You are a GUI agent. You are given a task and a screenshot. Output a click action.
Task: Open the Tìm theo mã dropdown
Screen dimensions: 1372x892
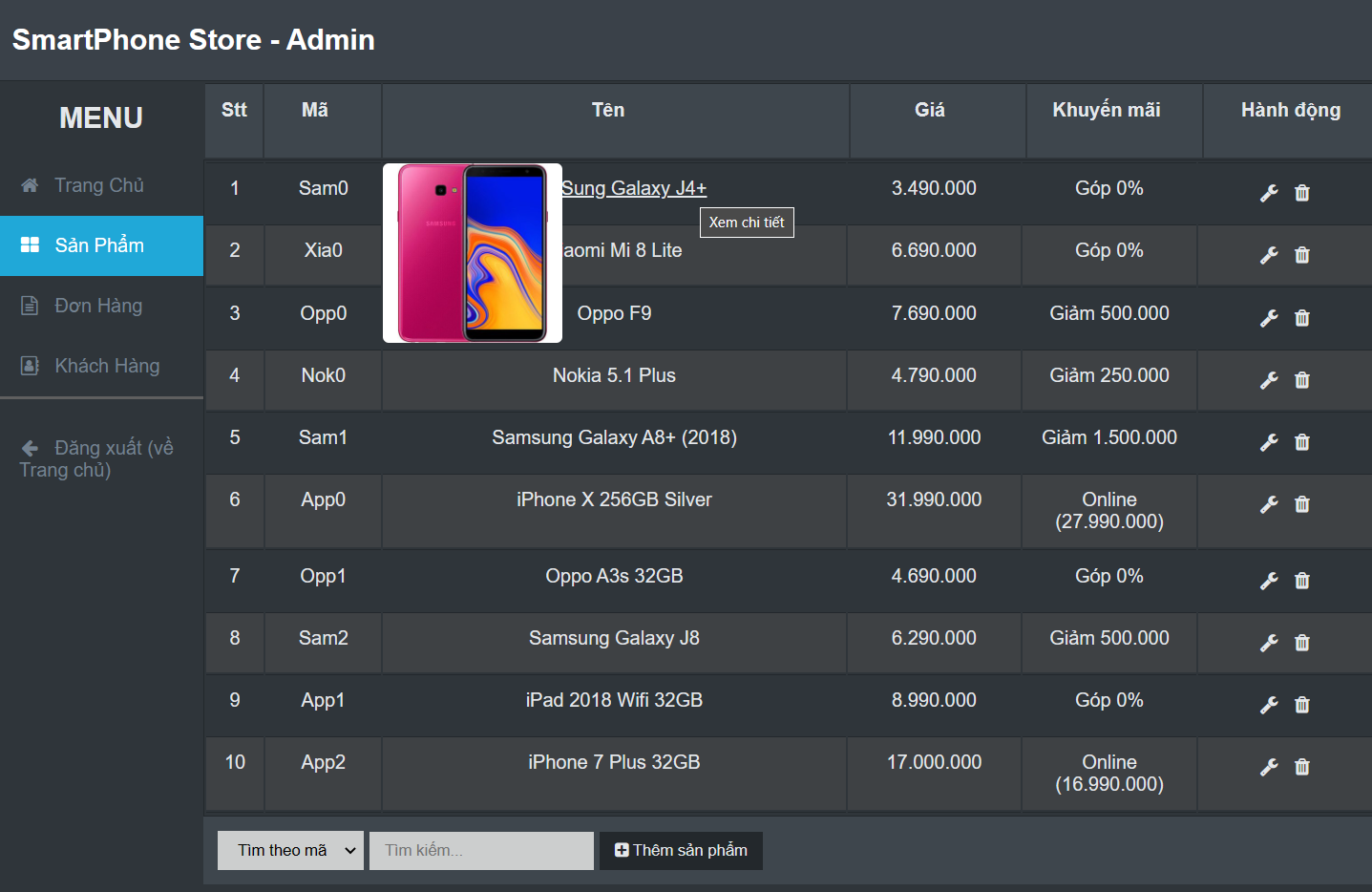(x=290, y=850)
